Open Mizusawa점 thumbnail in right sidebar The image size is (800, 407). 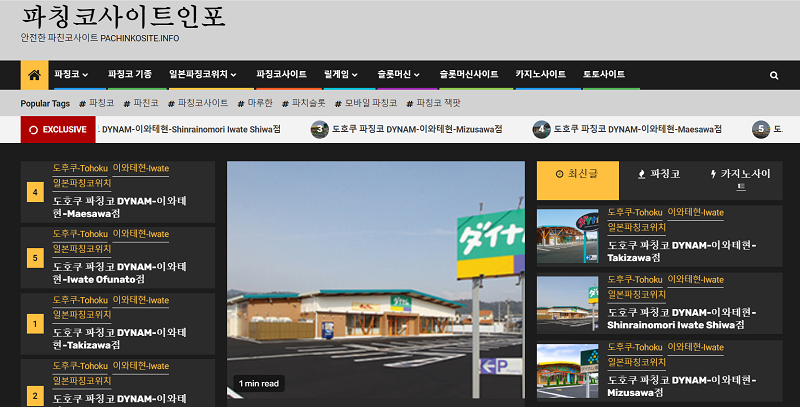[x=567, y=371]
